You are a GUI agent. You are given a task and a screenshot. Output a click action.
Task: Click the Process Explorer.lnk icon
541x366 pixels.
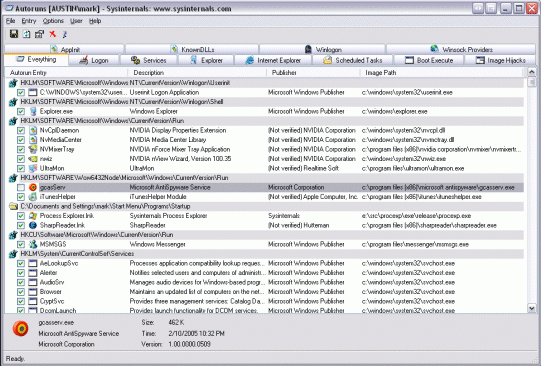(x=33, y=216)
